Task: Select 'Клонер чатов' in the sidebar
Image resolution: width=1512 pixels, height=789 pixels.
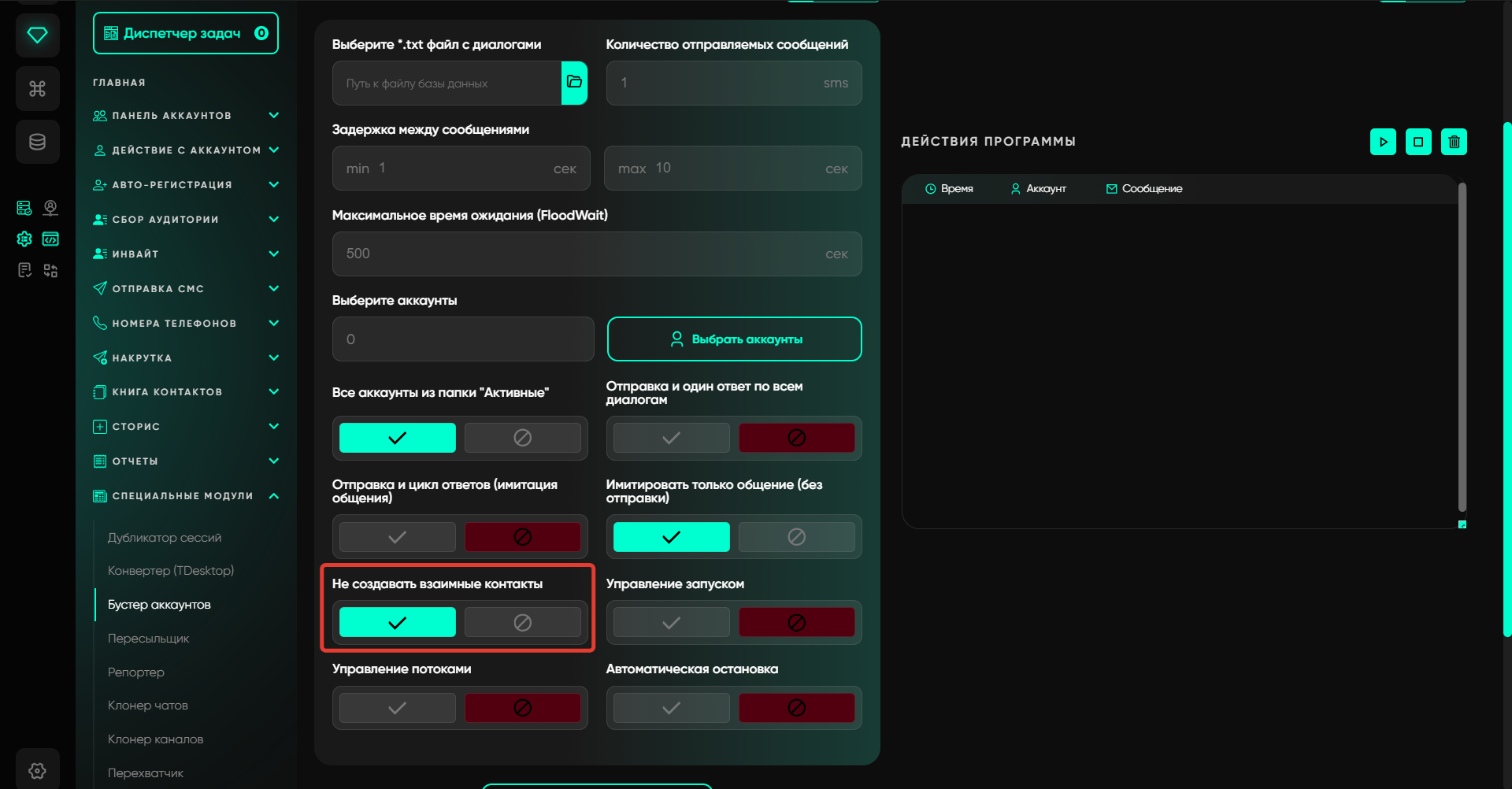Action: tap(148, 706)
